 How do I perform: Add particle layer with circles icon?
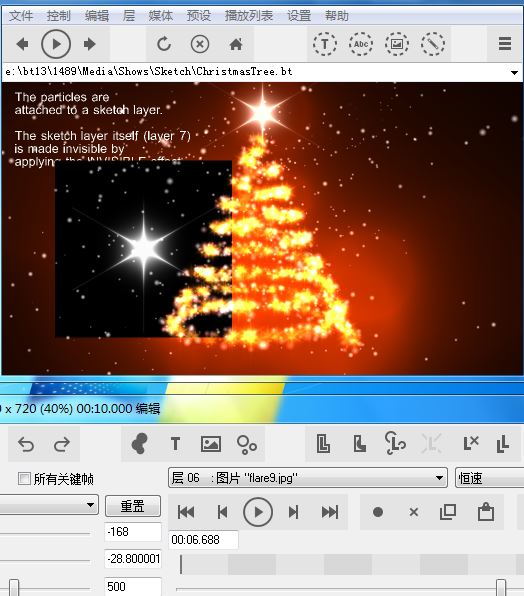(x=247, y=444)
